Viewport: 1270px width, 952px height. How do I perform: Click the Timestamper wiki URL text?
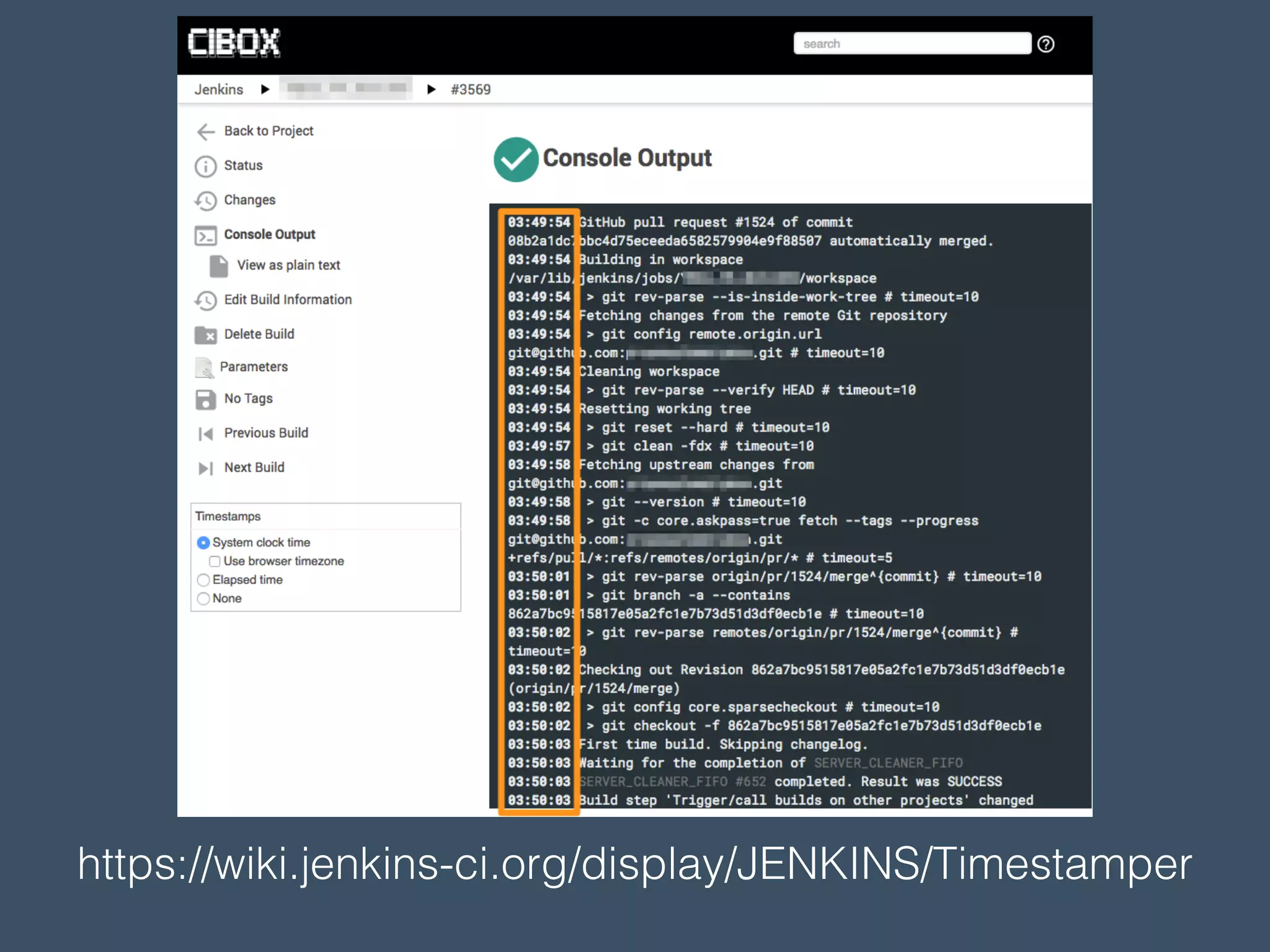click(x=634, y=864)
